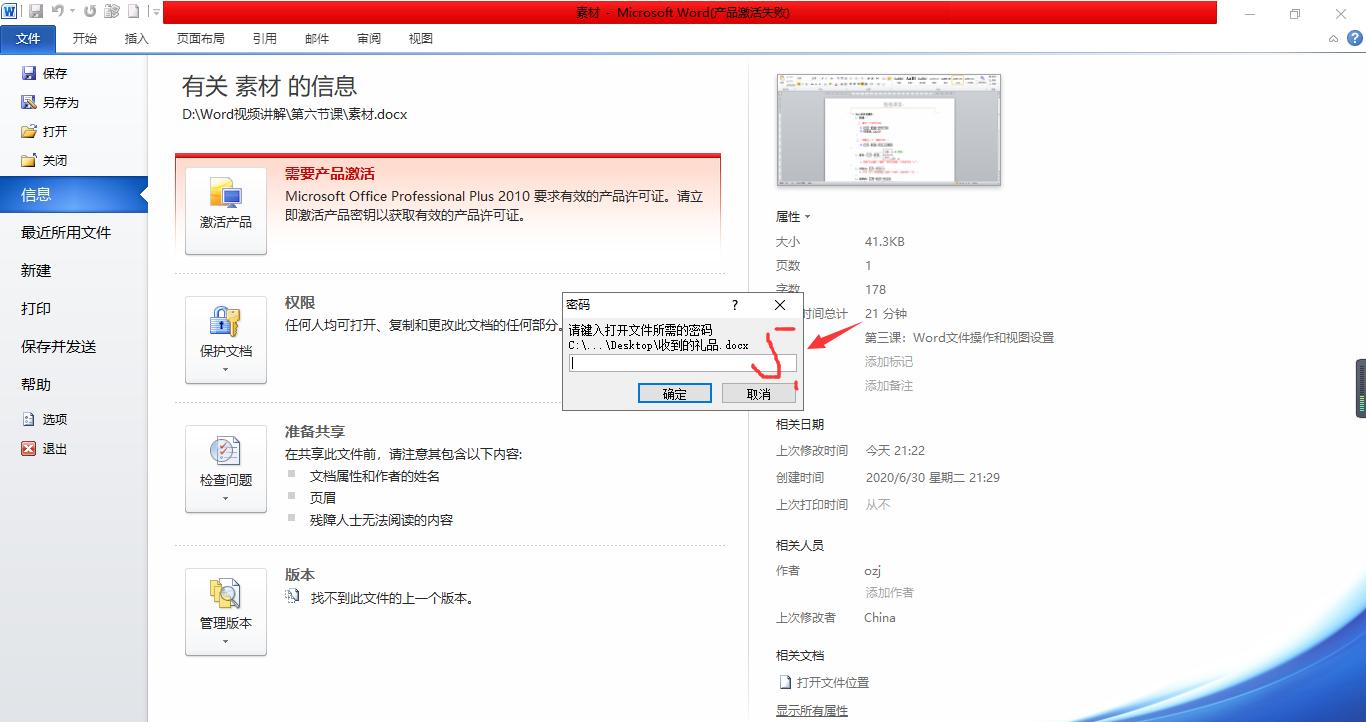Switch to the 审阅 ribbon tab
Image resolution: width=1366 pixels, height=722 pixels.
point(368,38)
